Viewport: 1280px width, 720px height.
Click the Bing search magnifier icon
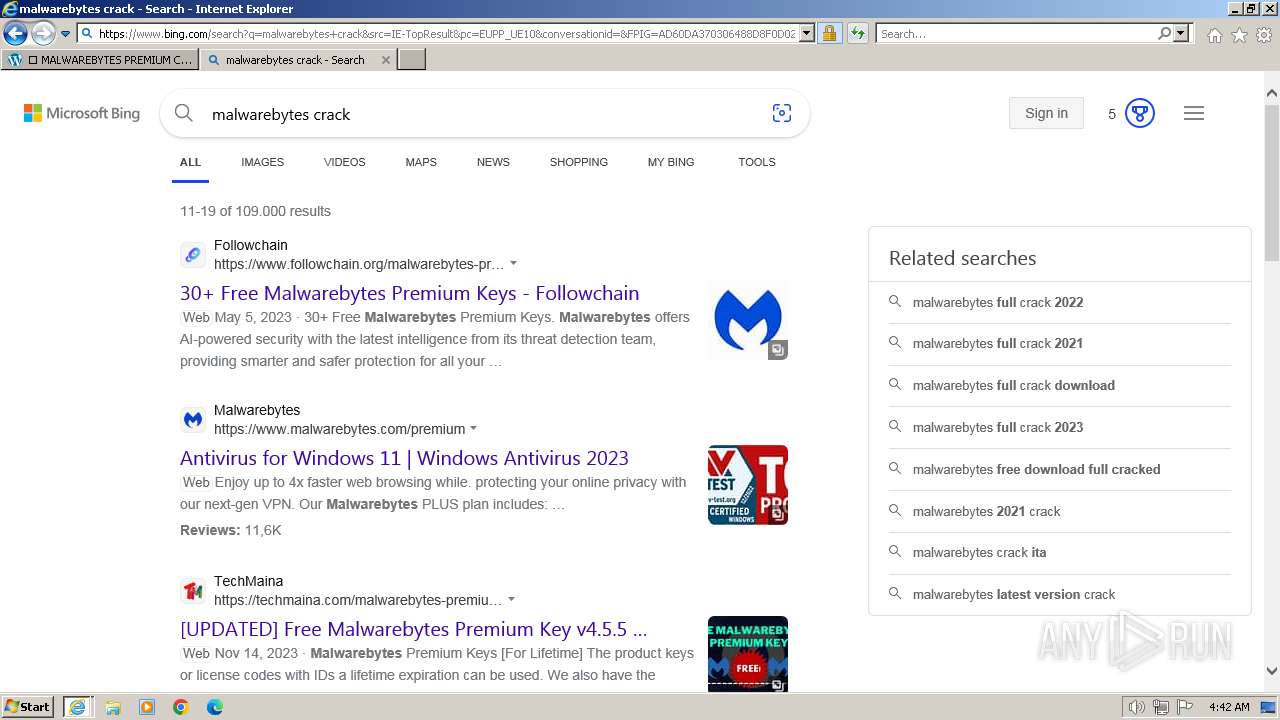[184, 114]
